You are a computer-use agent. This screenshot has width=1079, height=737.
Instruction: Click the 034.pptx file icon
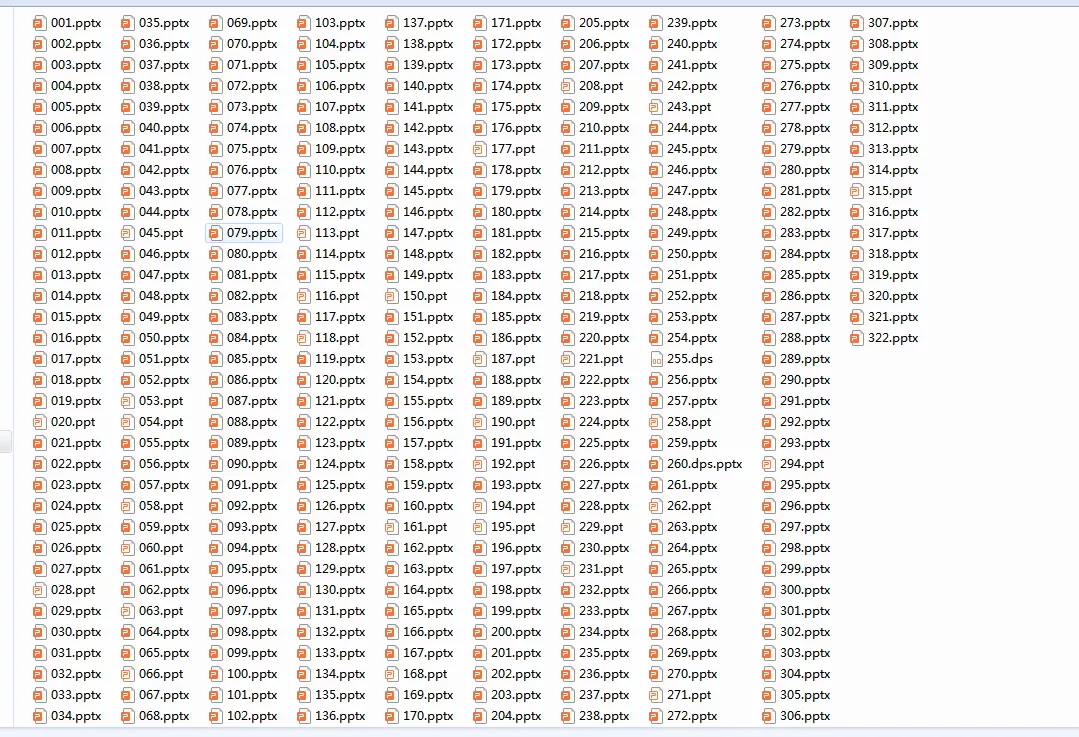[x=39, y=716]
